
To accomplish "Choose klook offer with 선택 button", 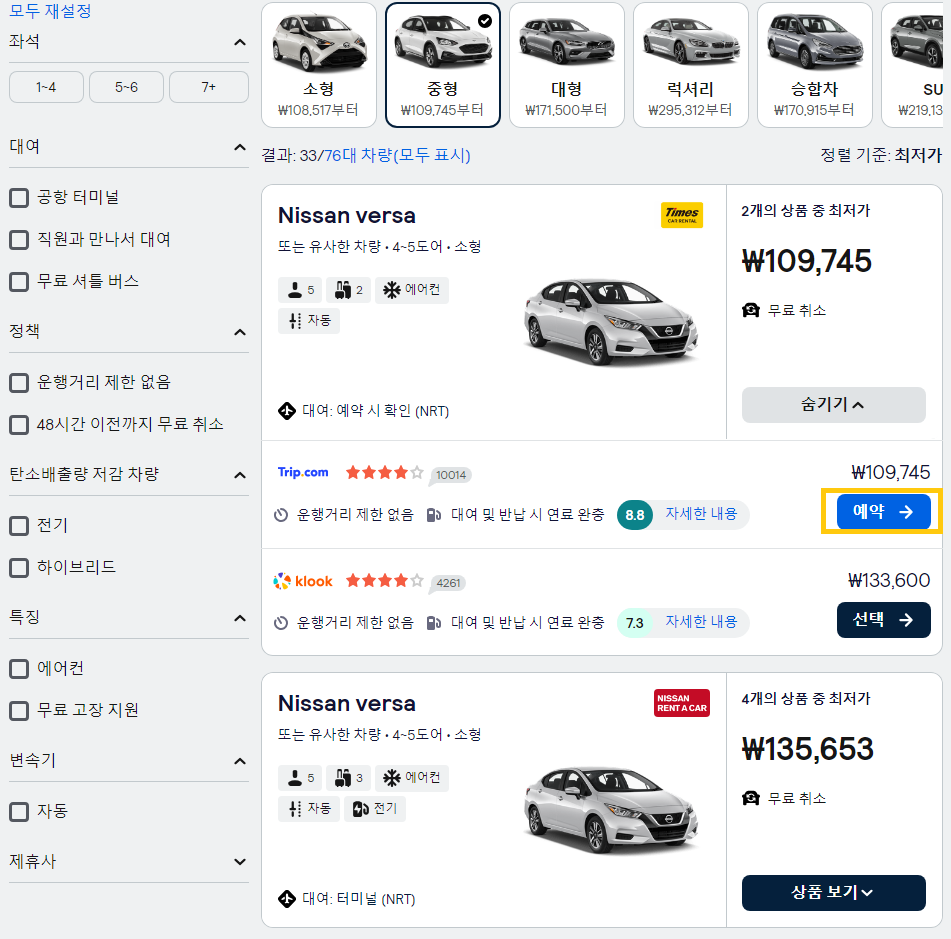I will (884, 620).
